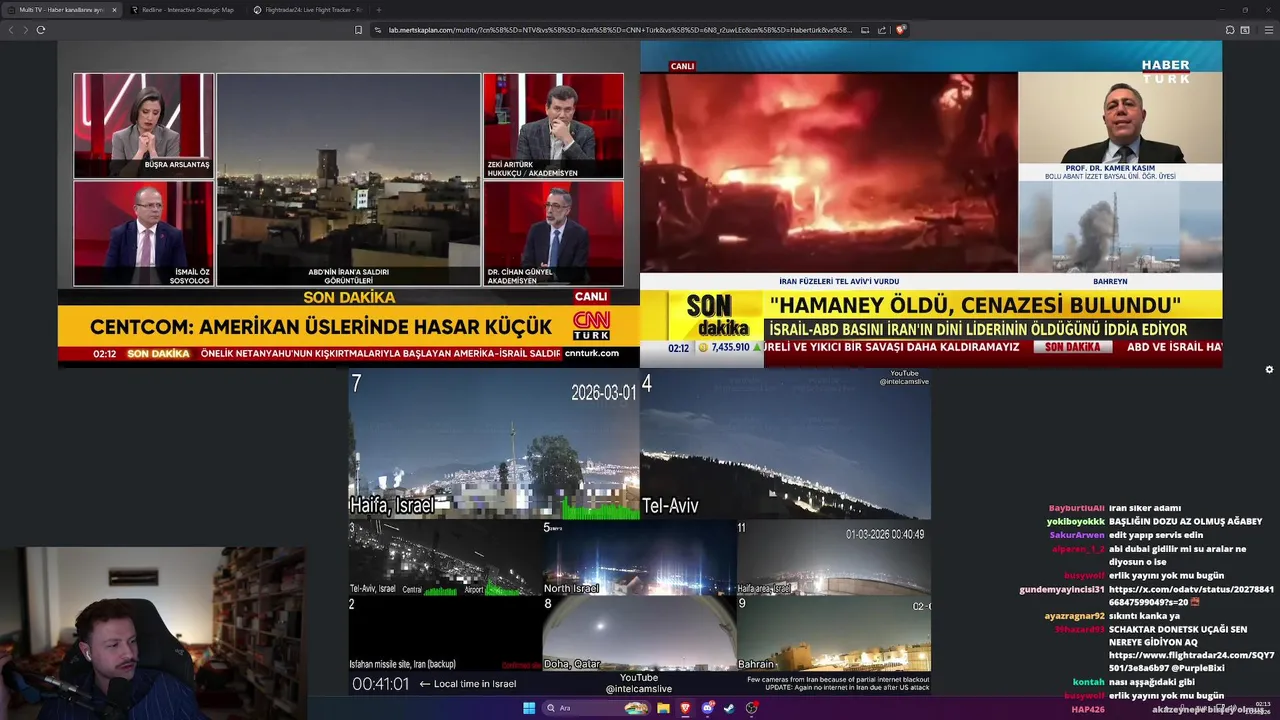Go forward in the browser

point(26,30)
